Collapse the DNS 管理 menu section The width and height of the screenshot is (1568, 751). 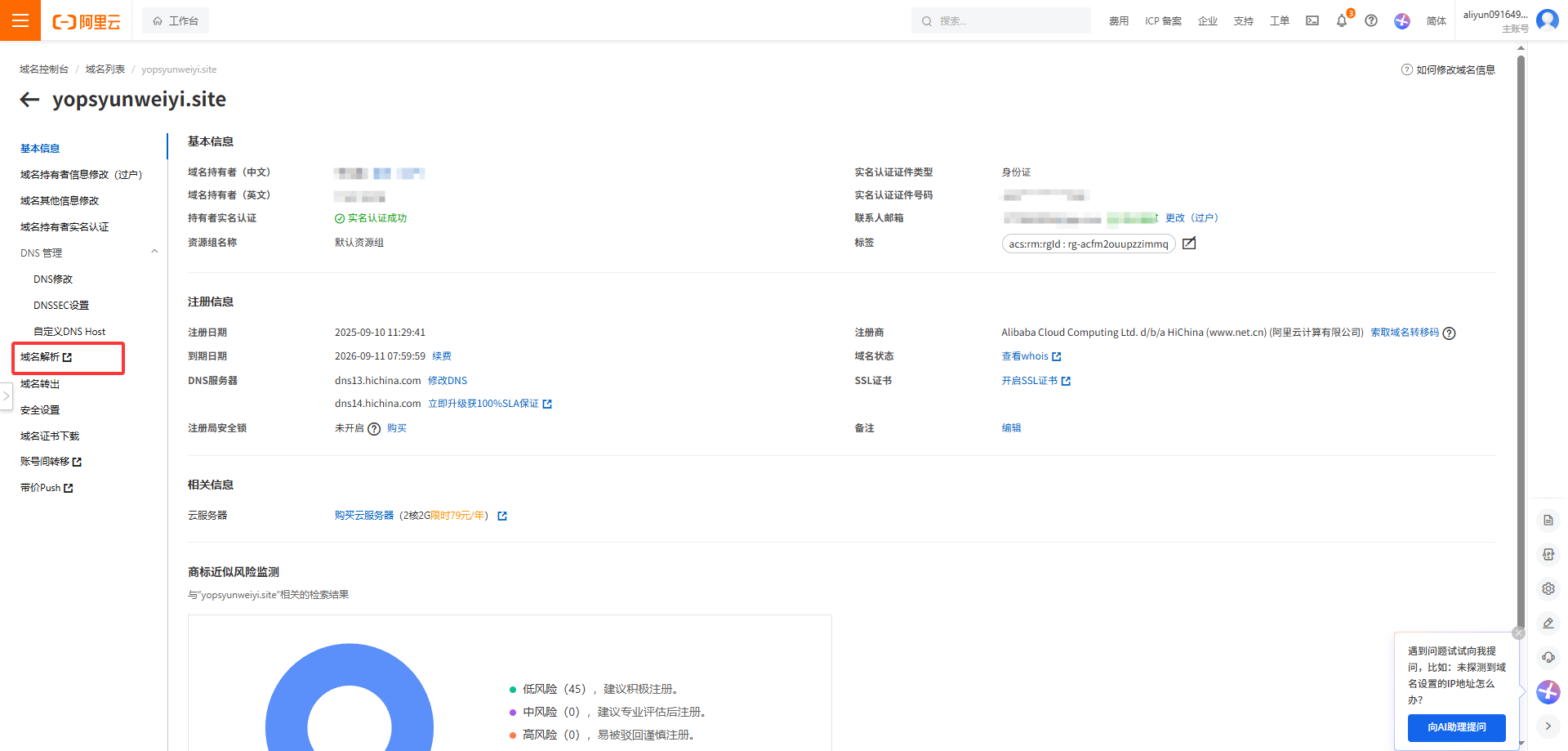tap(154, 253)
